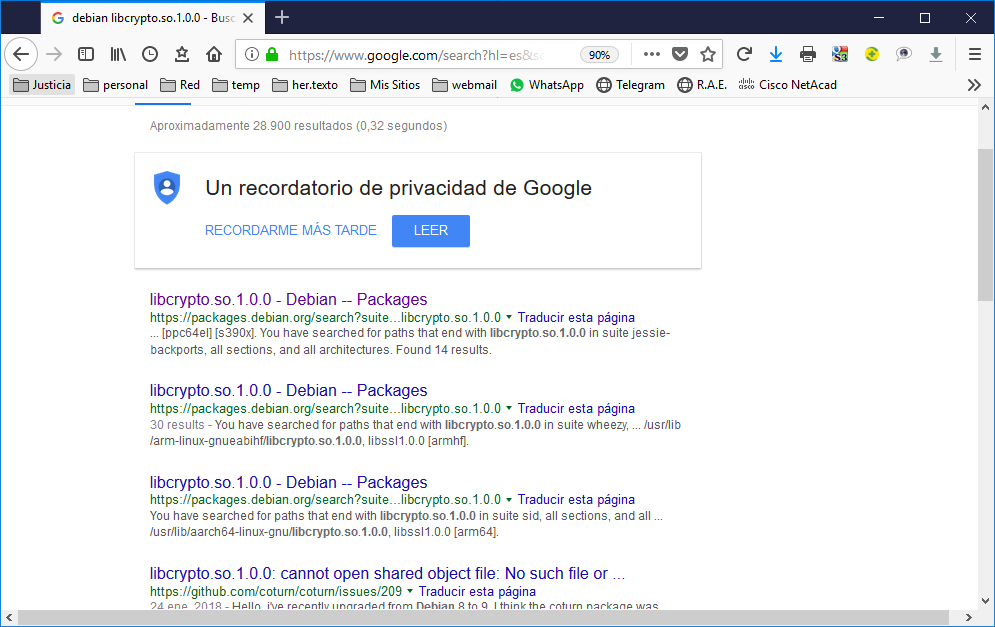
Task: Expand dropdown arrow beside github.com coturn URL
Action: pos(410,591)
